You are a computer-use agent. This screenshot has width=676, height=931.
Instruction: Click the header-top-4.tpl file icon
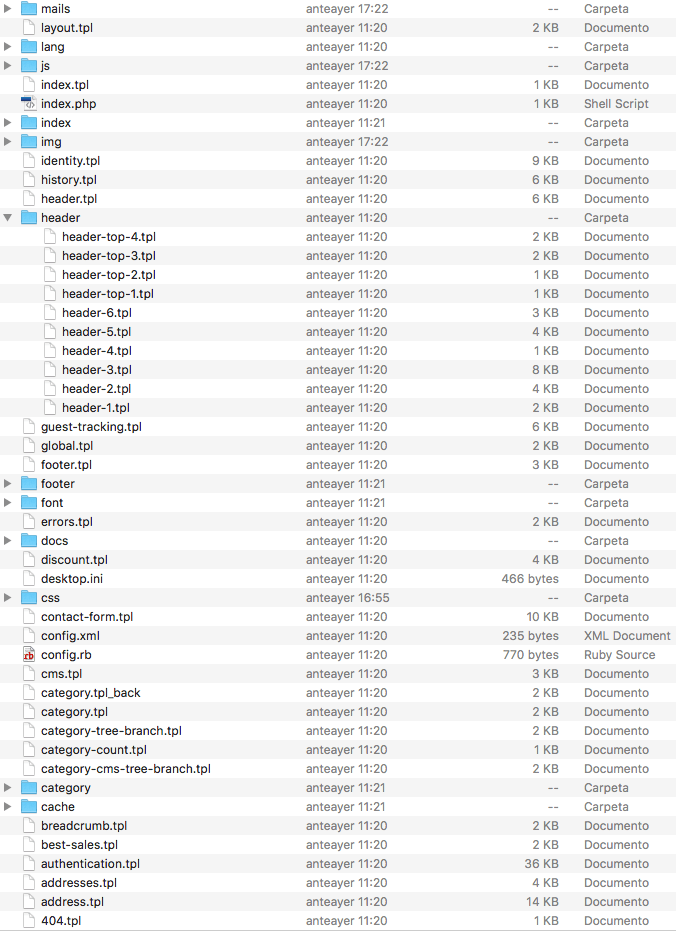(50, 237)
